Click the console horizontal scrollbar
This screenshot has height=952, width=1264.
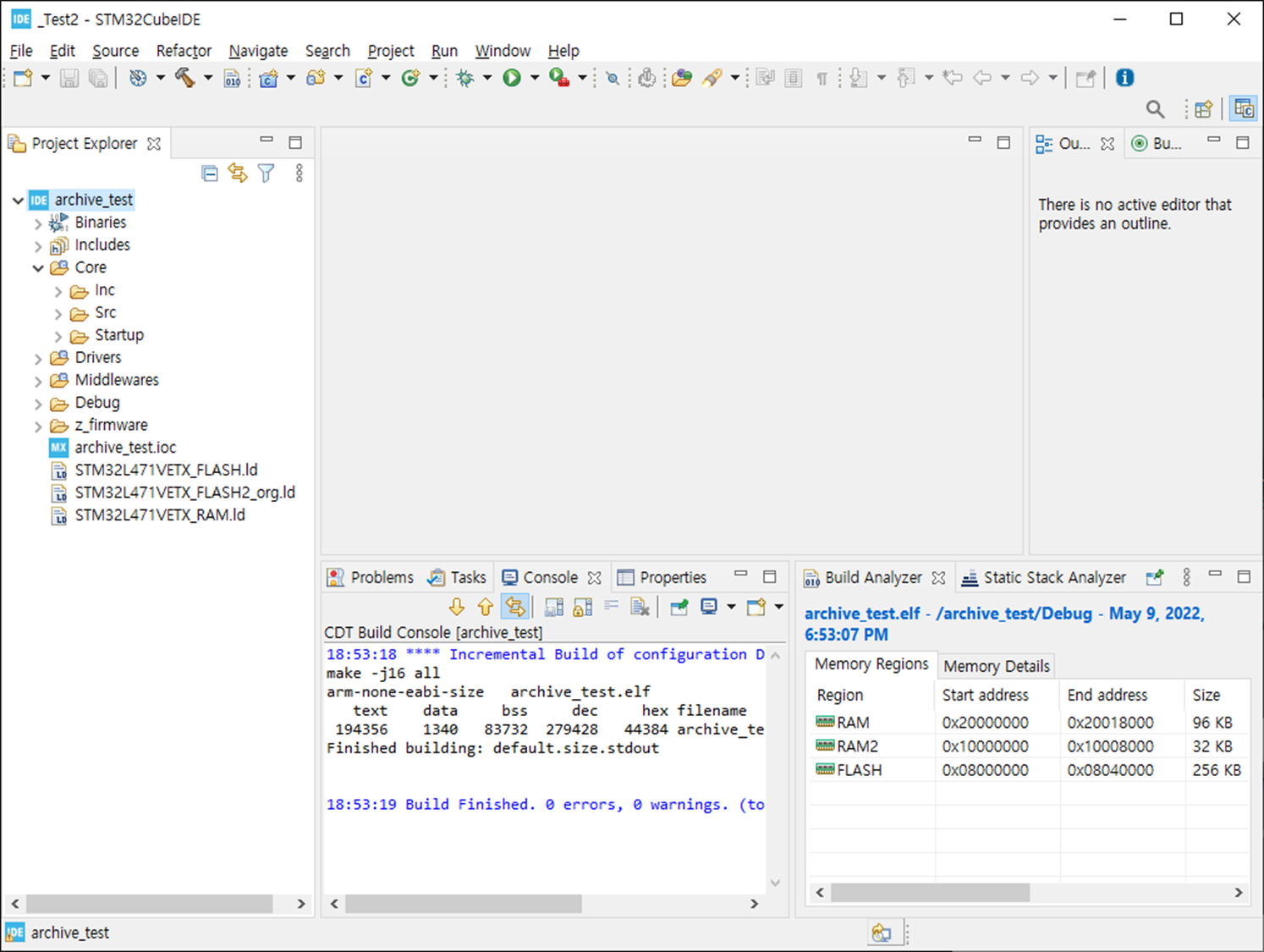click(x=464, y=904)
